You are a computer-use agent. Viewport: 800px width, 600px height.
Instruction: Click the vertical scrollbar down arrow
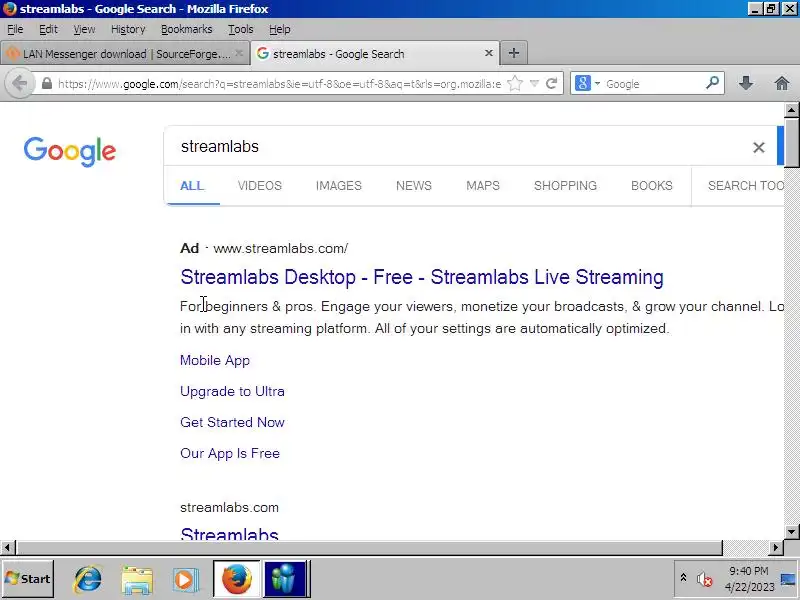click(x=791, y=532)
